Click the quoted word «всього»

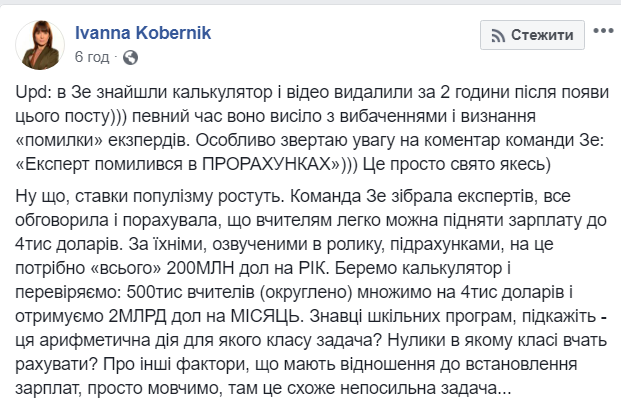point(126,268)
